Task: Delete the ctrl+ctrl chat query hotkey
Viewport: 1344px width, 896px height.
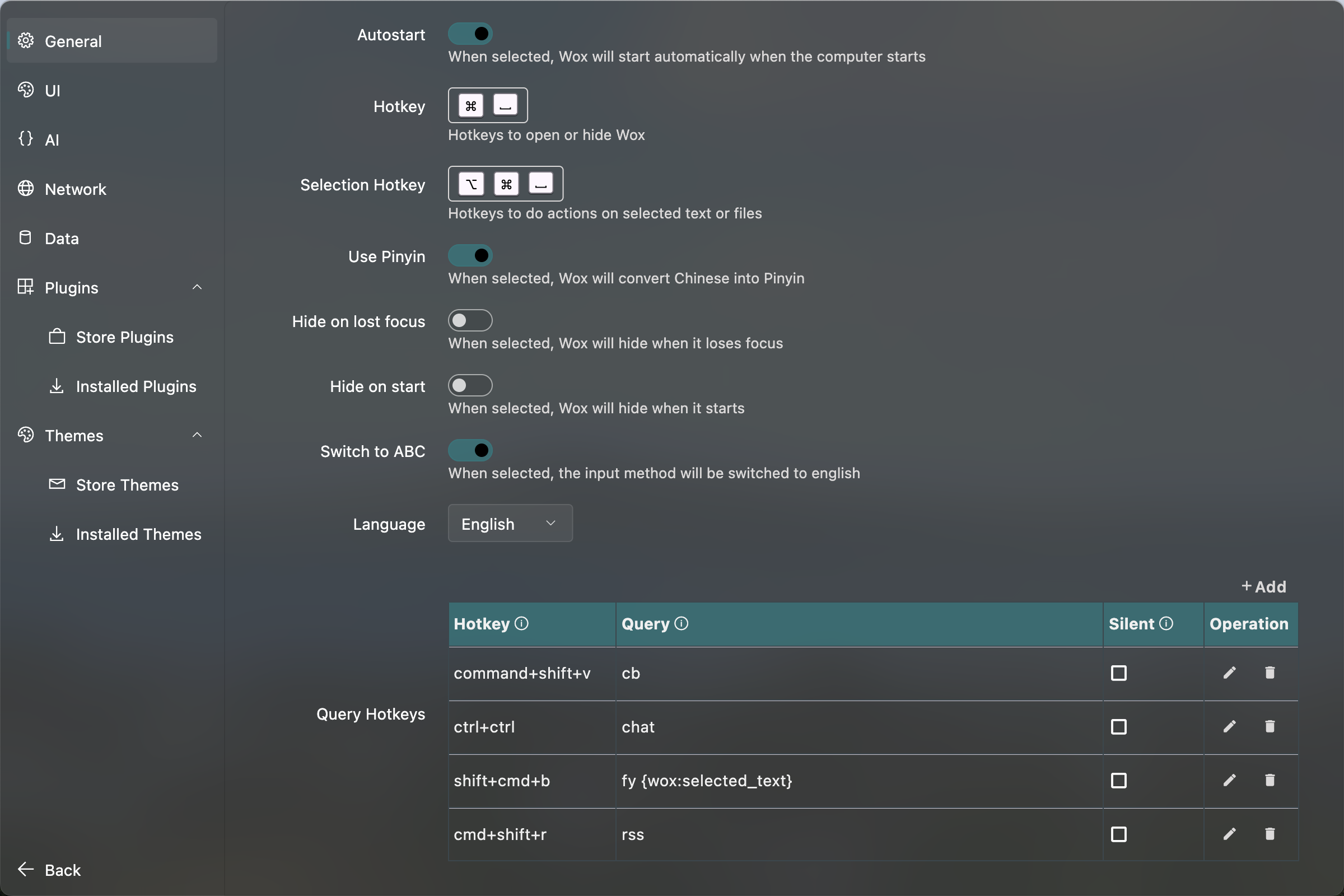Action: pyautogui.click(x=1270, y=726)
